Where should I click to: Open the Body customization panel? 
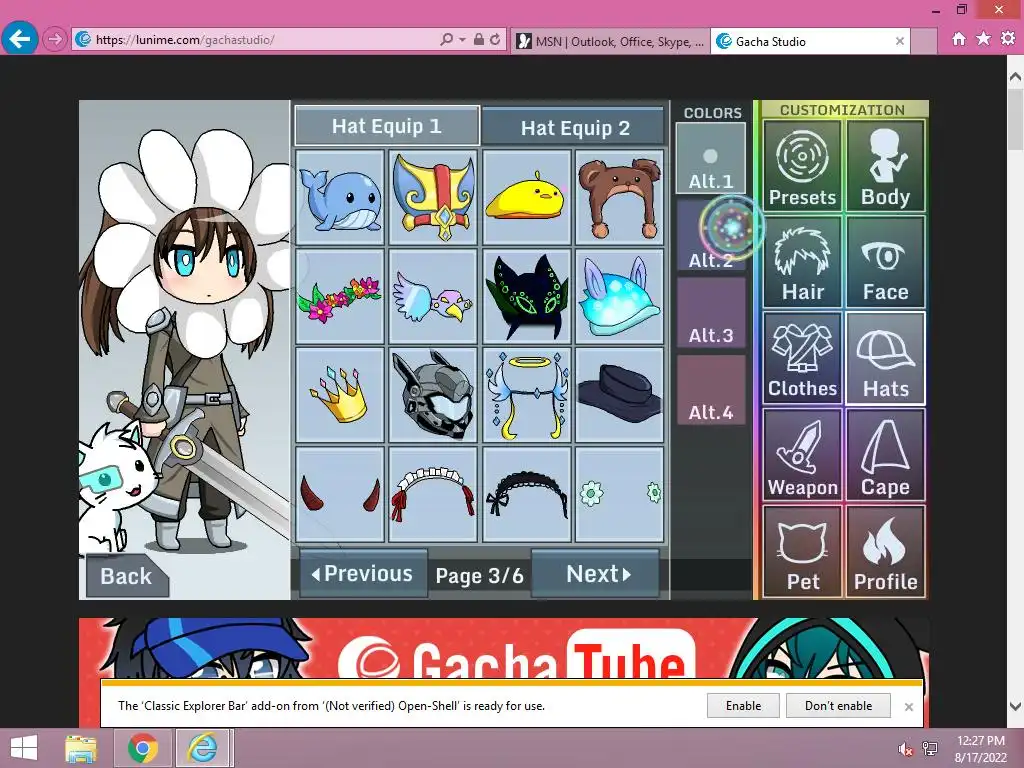tap(886, 167)
